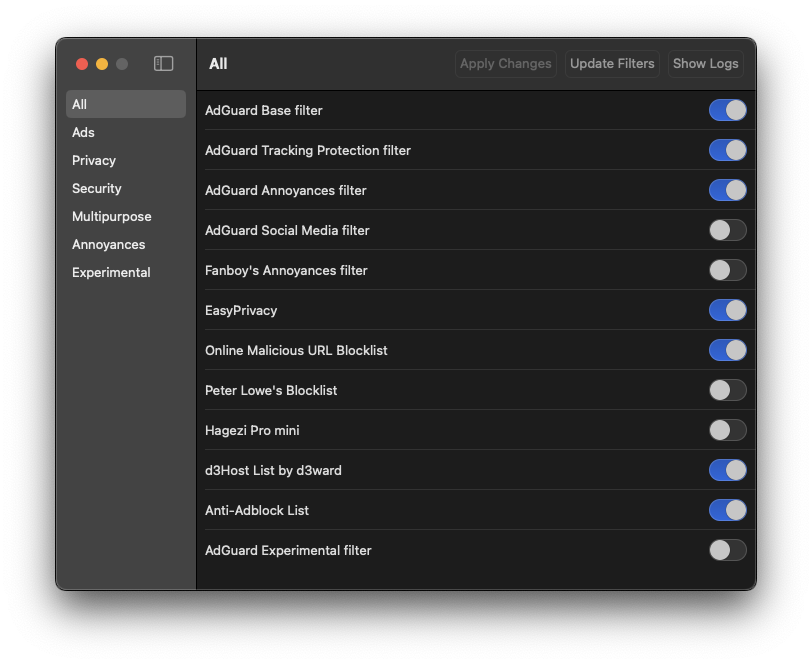Click Online Malicious URL Blocklist text
This screenshot has width=812, height=664.
pos(296,350)
